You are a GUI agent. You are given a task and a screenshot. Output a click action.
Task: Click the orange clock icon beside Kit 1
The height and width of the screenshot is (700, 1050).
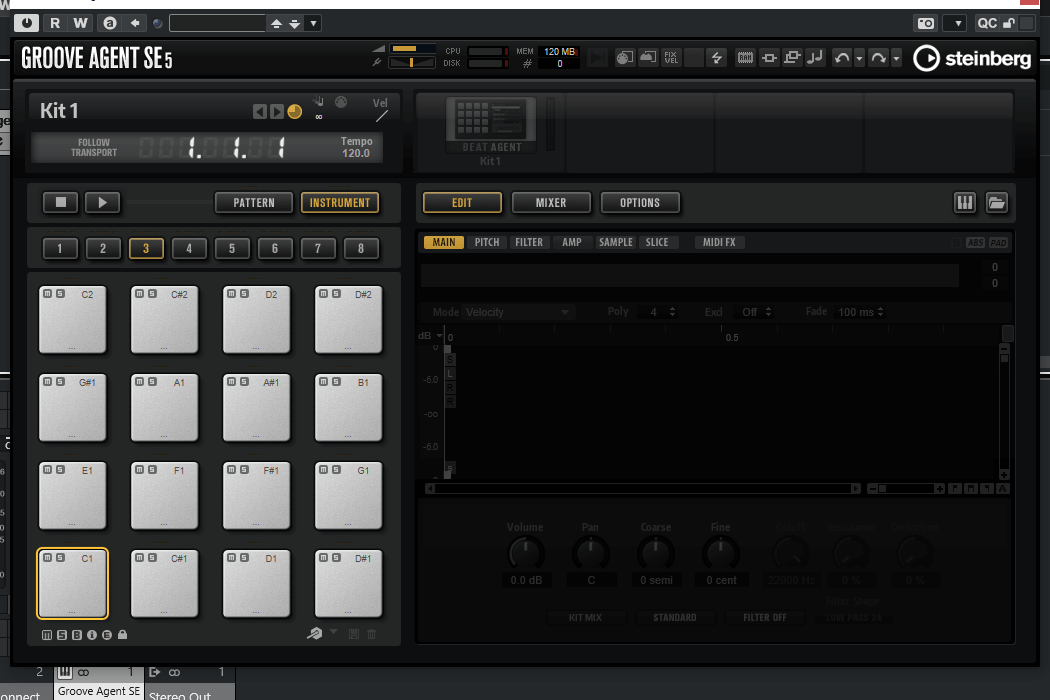point(295,111)
